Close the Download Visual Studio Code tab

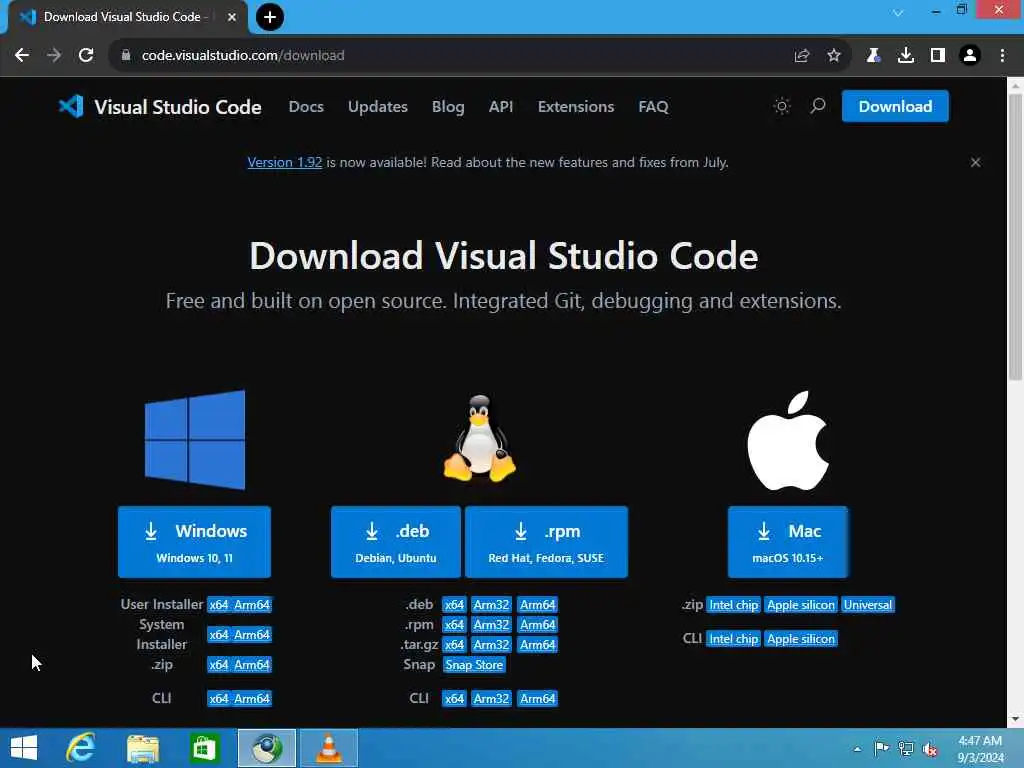coord(232,17)
